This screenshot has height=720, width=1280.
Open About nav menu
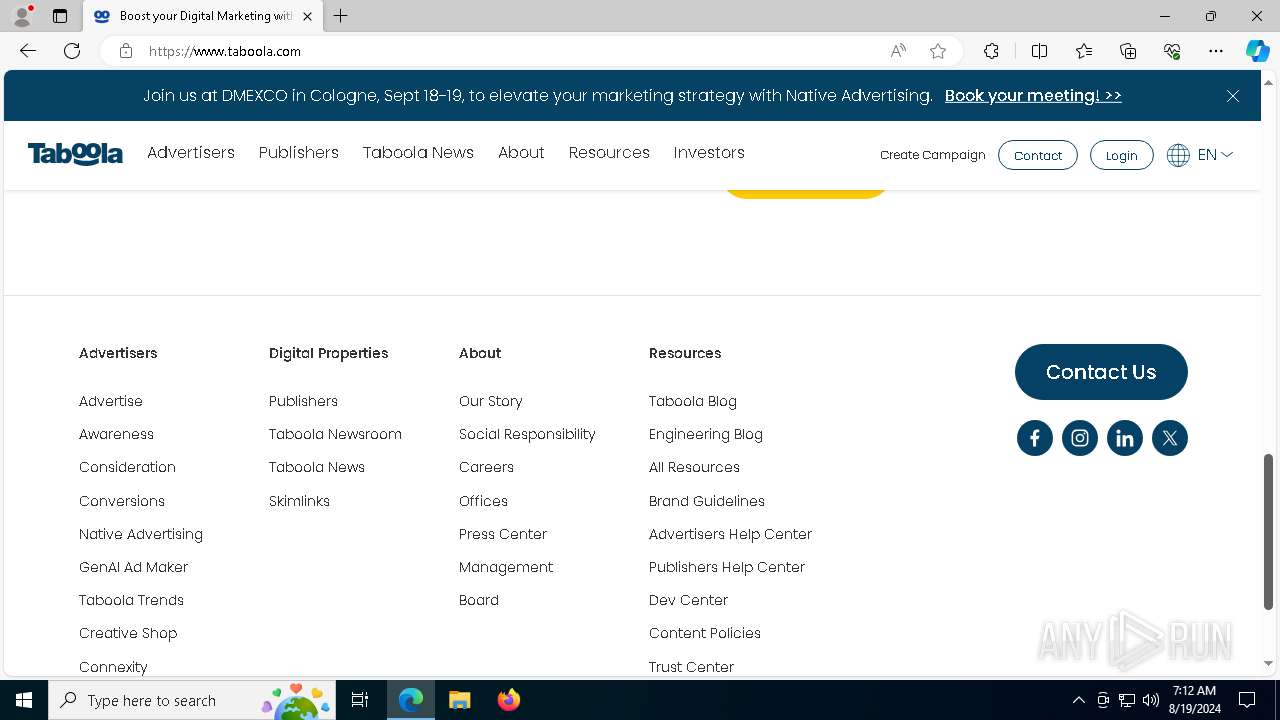[521, 153]
